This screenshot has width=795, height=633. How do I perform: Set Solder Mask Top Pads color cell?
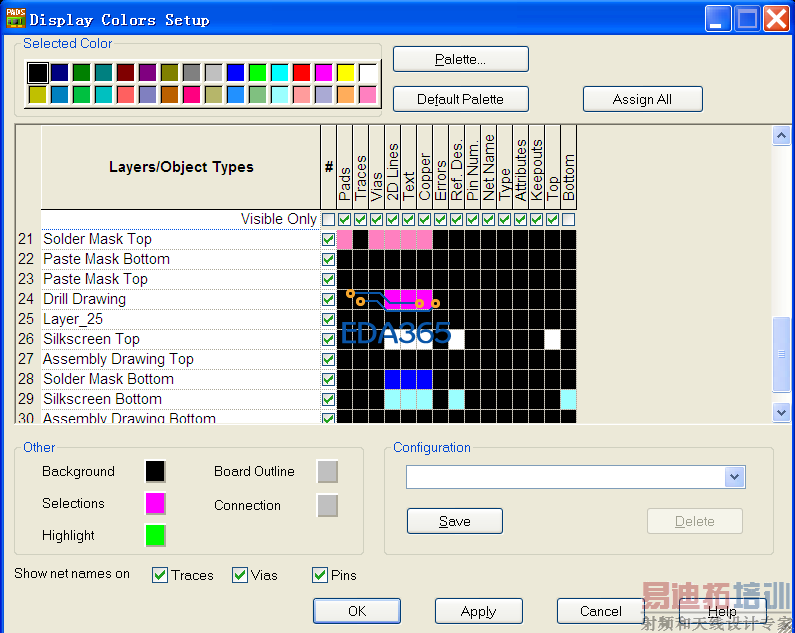[344, 239]
